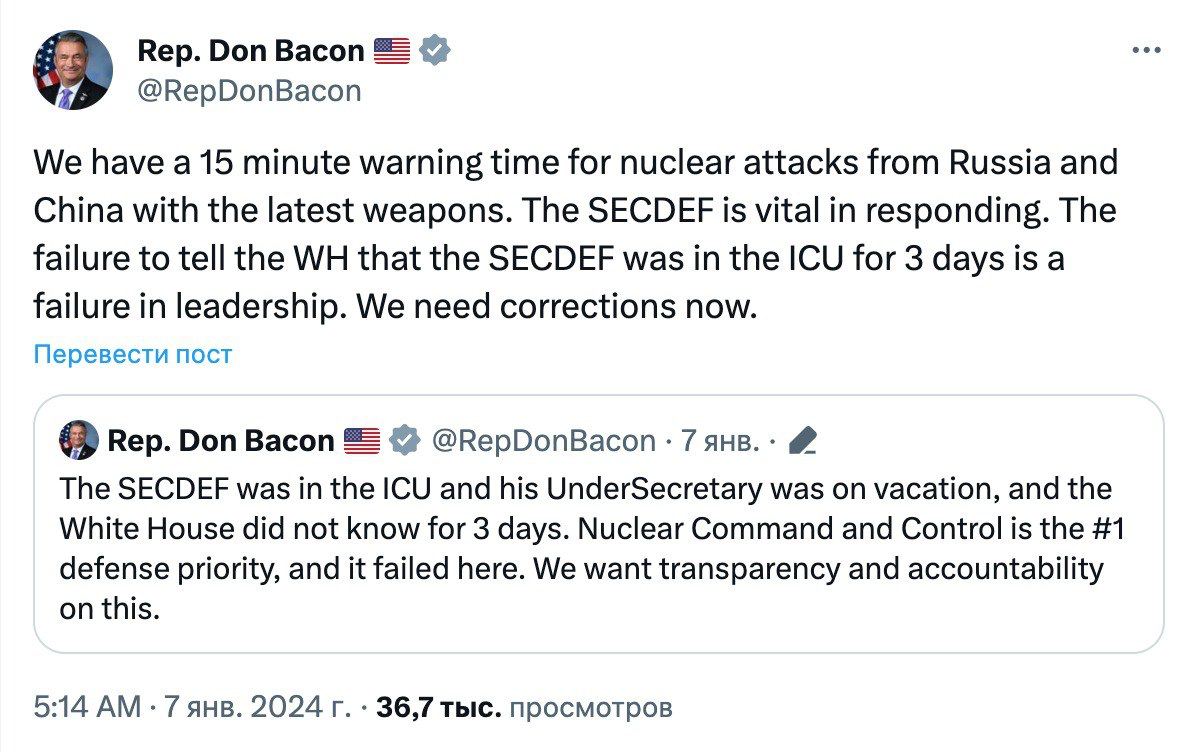Viewport: 1192px width, 752px height.
Task: Click the main post's profile avatar
Action: [x=73, y=70]
